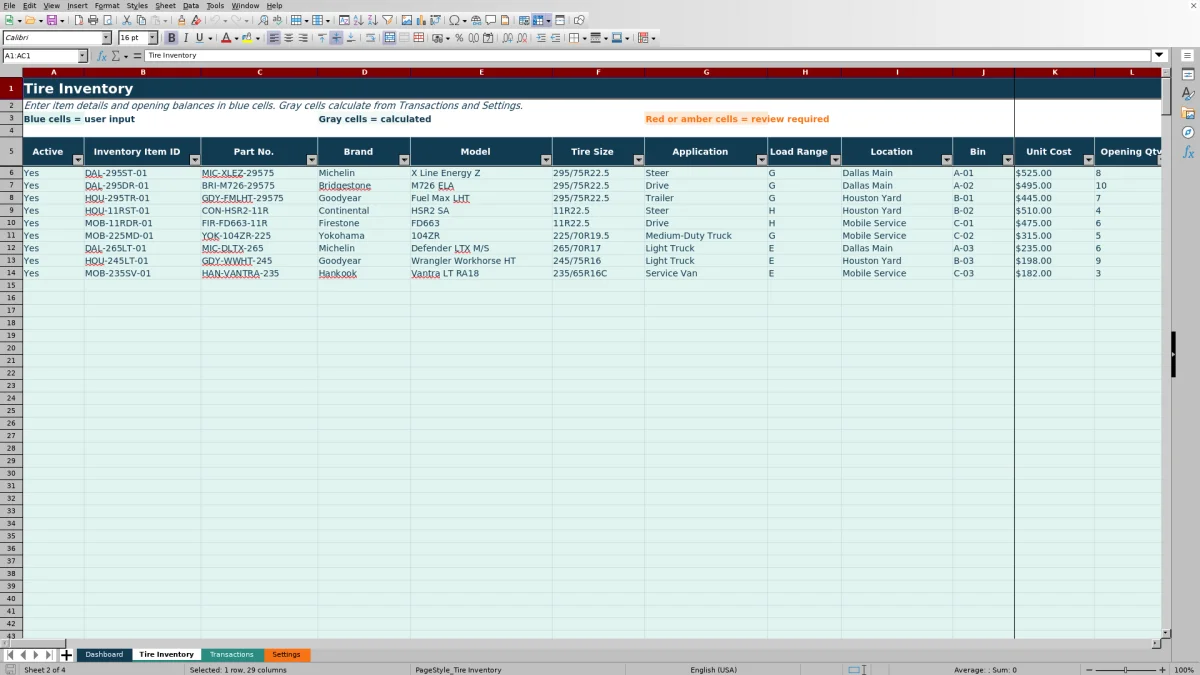Open the Active column filter dropdown
The image size is (1200, 675).
click(x=78, y=160)
